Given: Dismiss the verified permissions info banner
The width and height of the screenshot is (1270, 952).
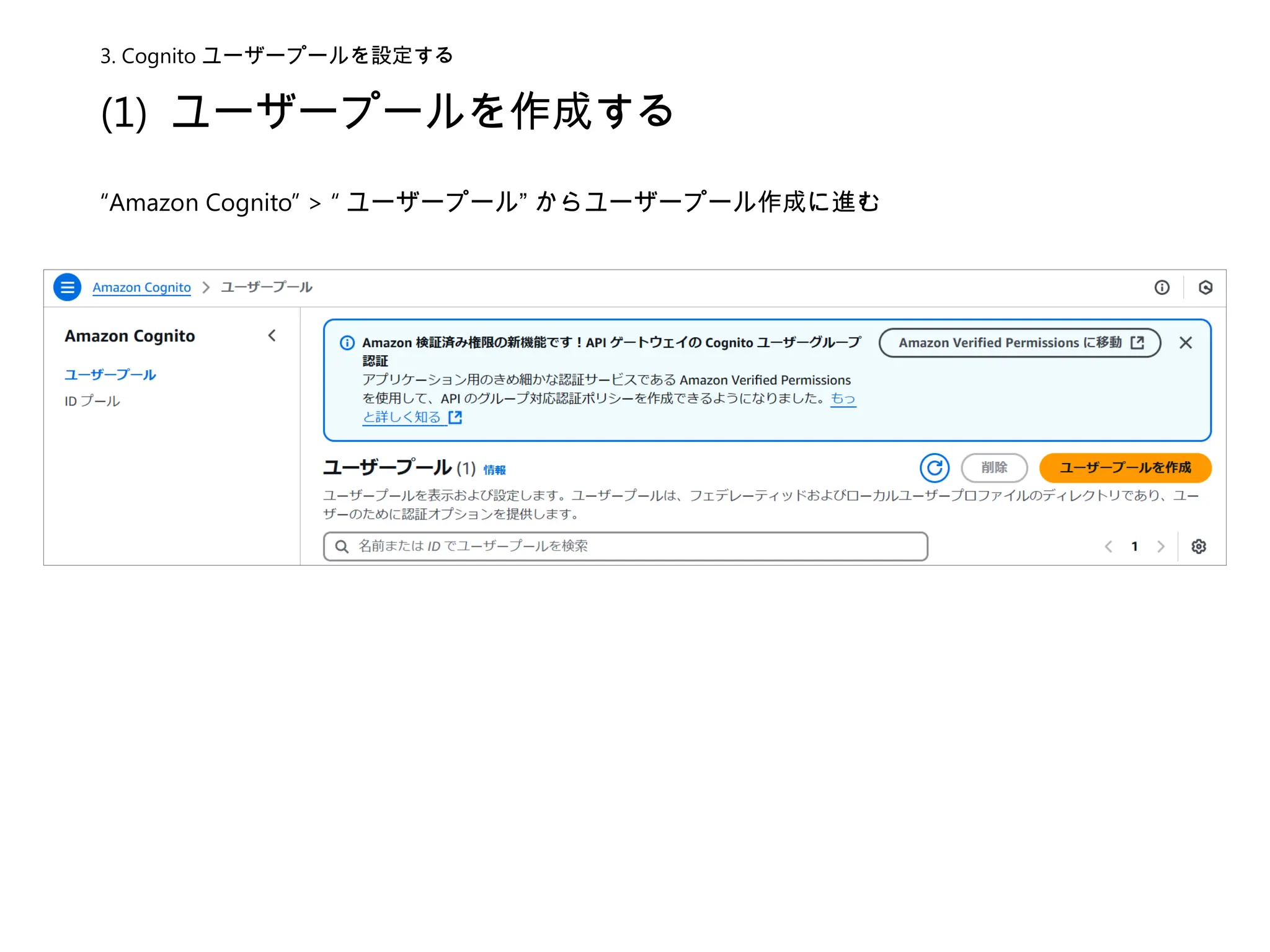Looking at the screenshot, I should 1186,343.
